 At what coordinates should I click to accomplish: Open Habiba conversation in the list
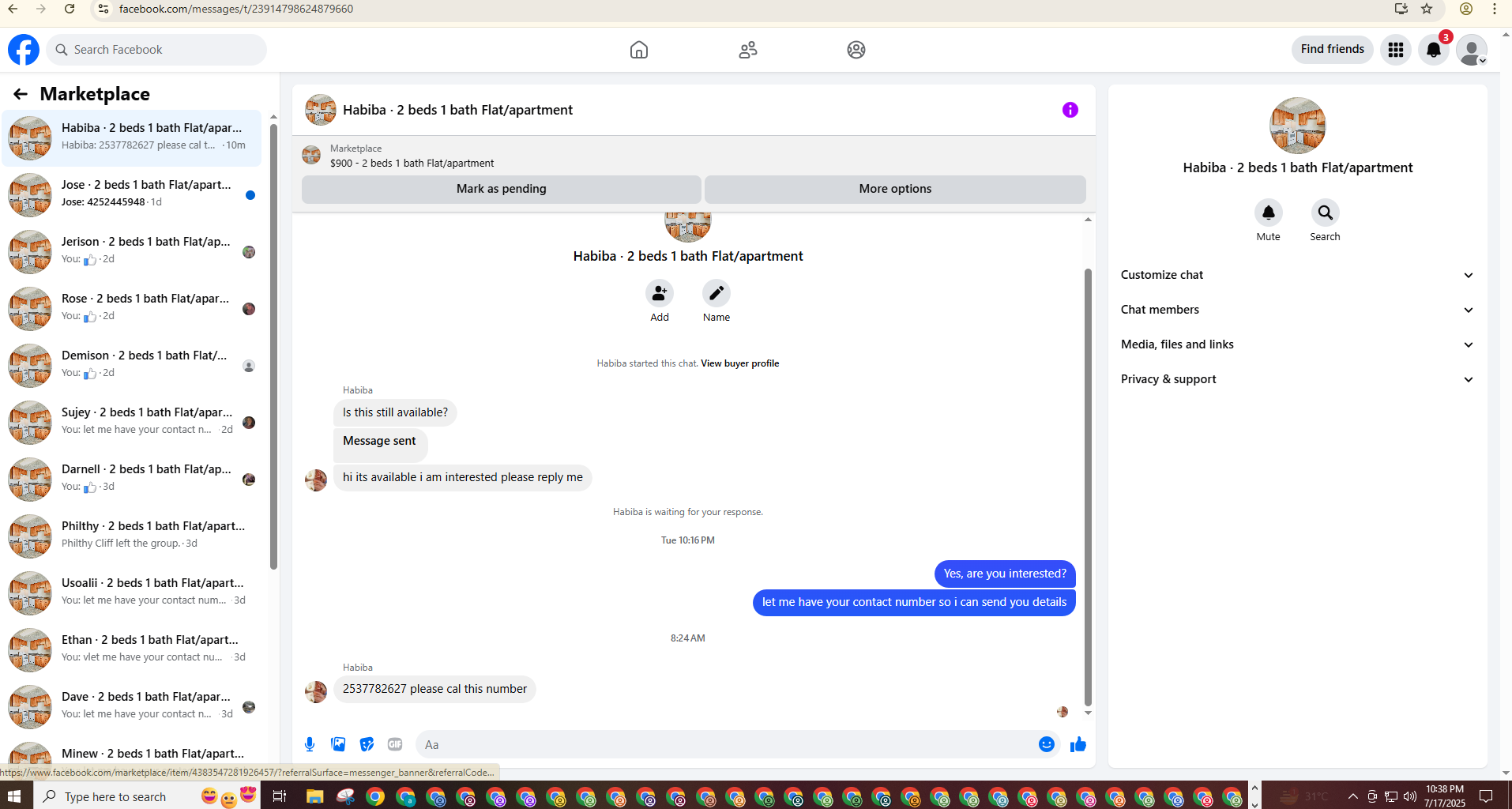point(132,138)
